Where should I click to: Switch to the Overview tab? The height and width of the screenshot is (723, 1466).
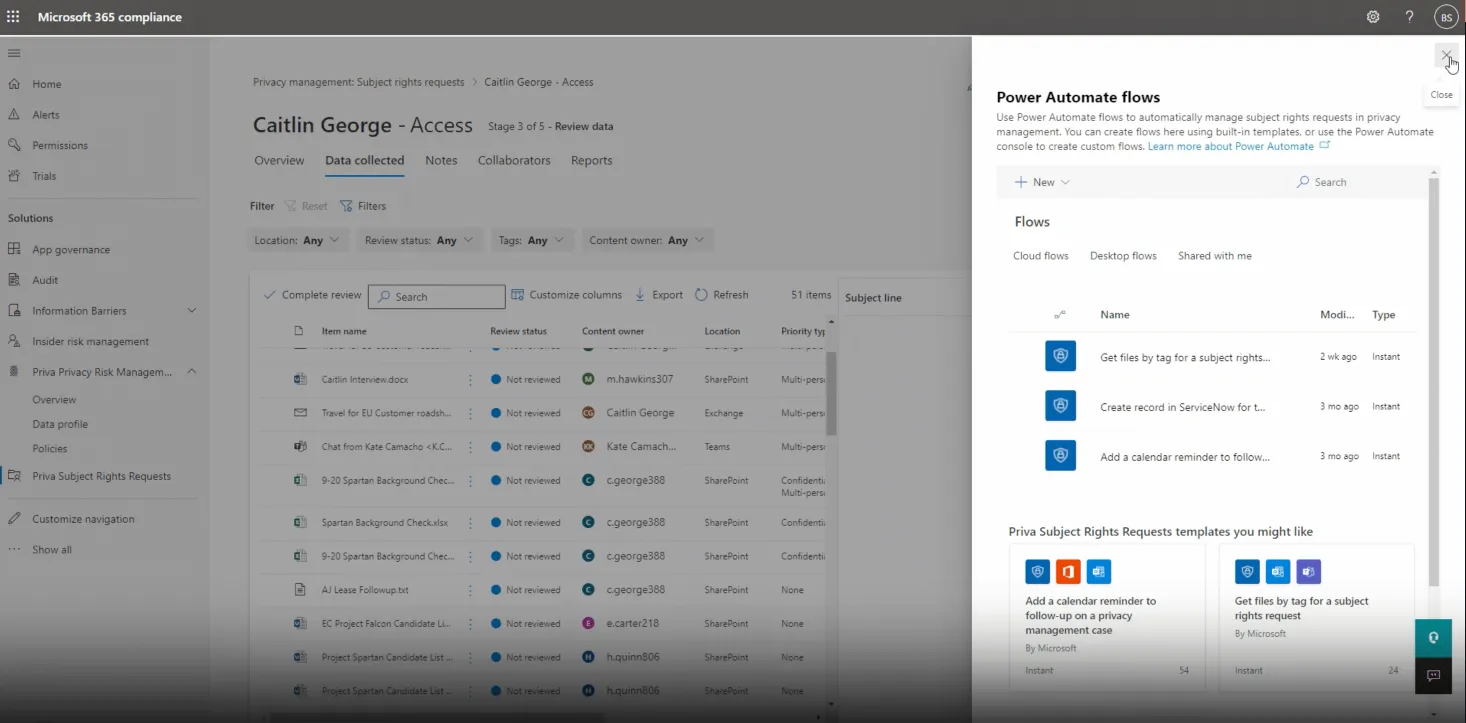click(x=279, y=160)
